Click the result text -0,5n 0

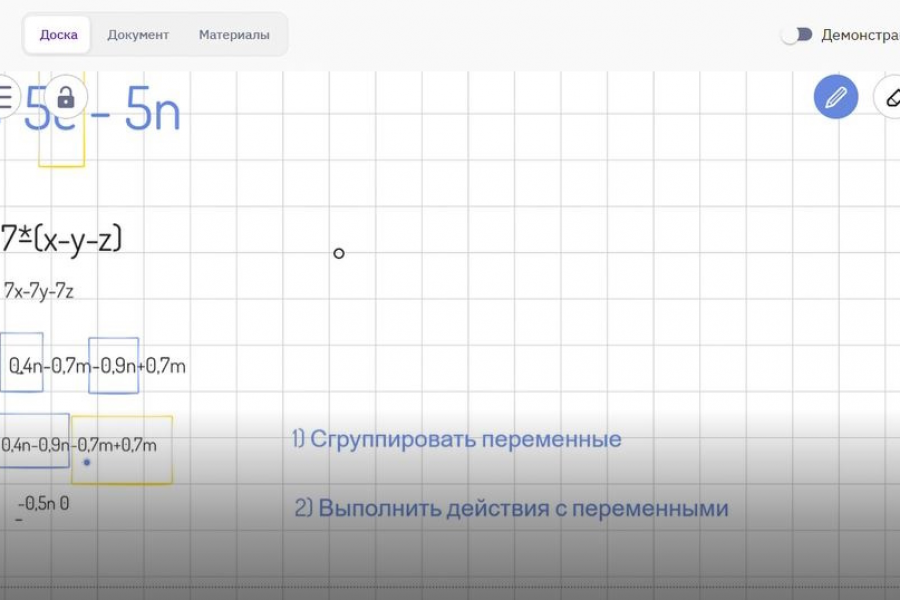[x=44, y=504]
